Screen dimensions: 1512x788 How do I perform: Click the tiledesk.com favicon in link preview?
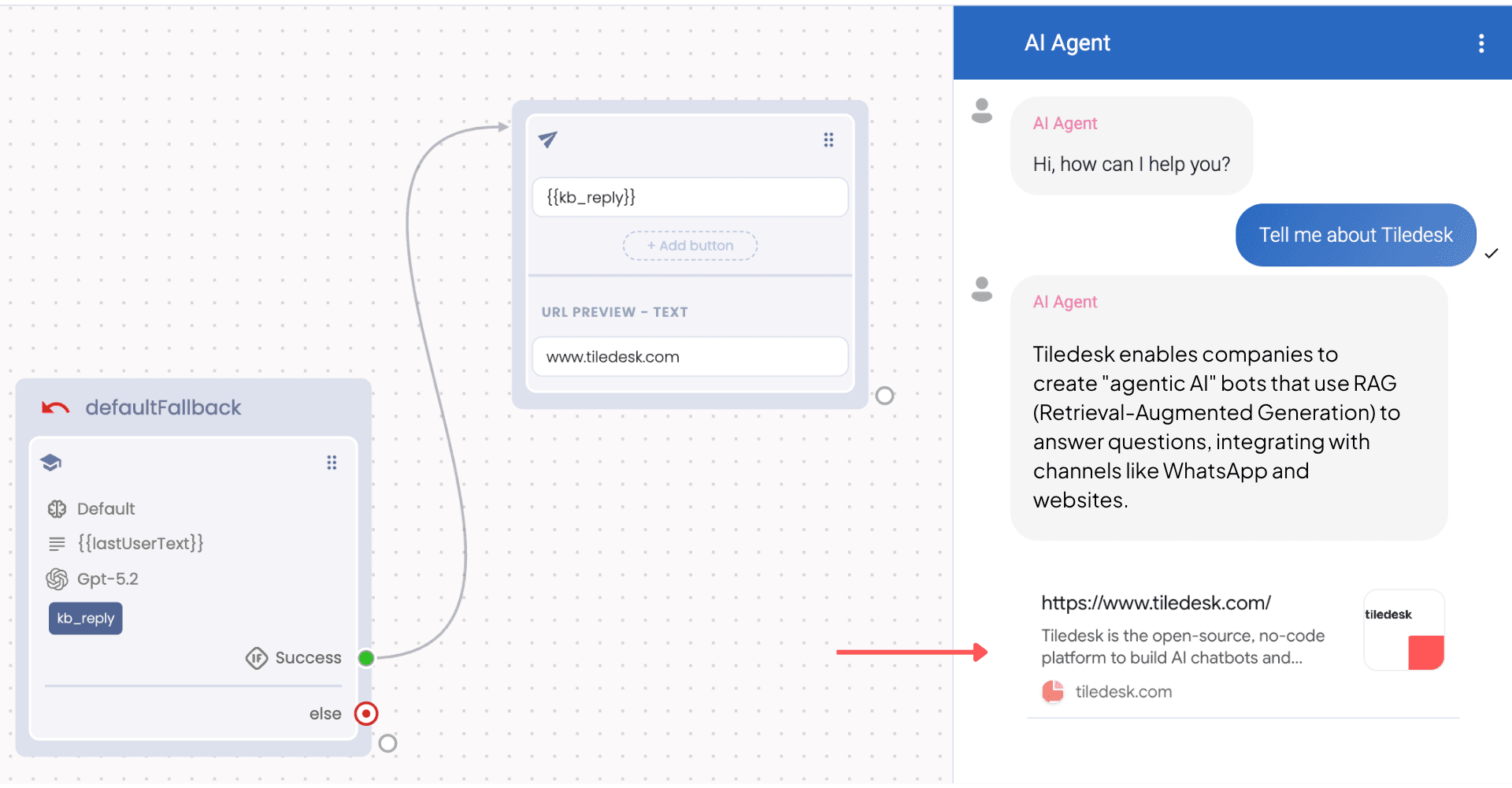pyautogui.click(x=1053, y=692)
